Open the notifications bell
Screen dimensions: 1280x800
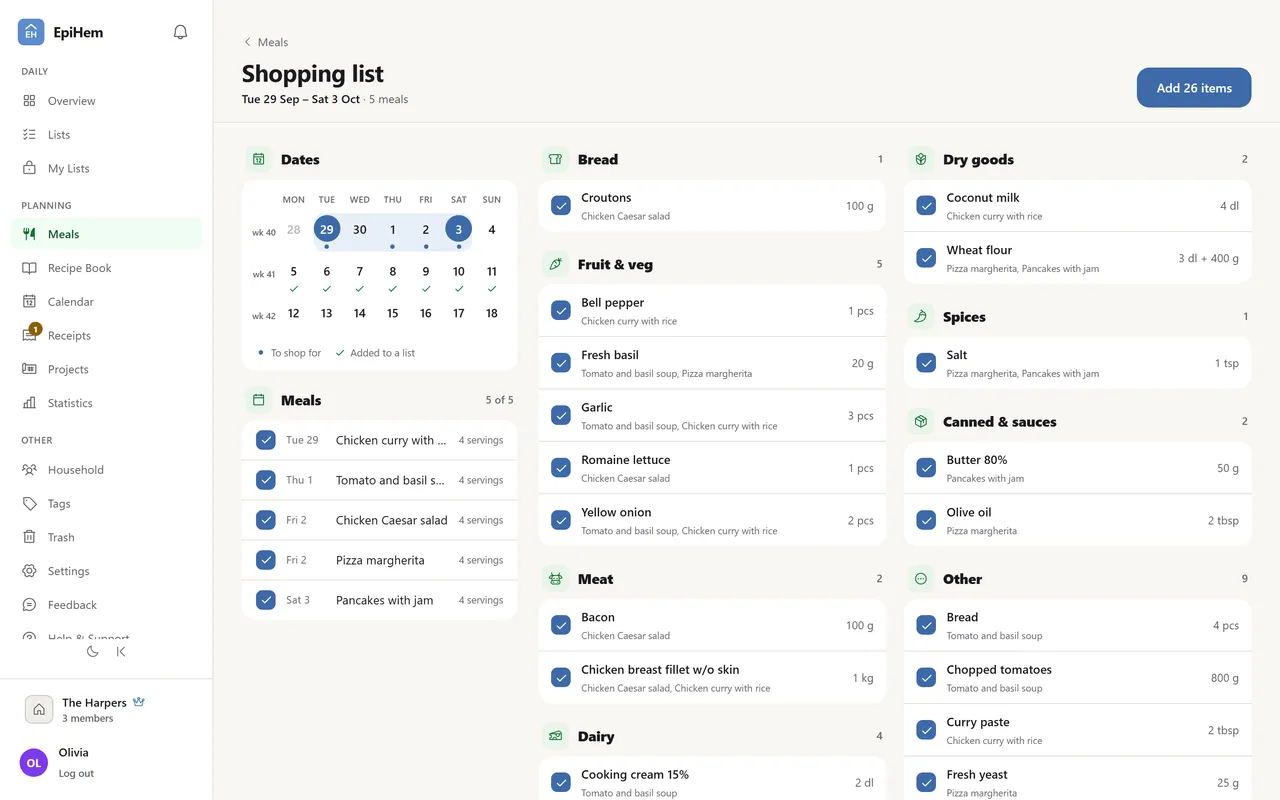[180, 32]
